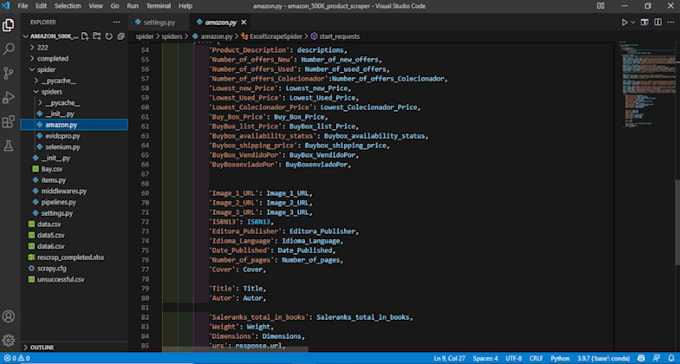Click errors and warnings status indicator
The width and height of the screenshot is (680, 364).
pos(17,358)
